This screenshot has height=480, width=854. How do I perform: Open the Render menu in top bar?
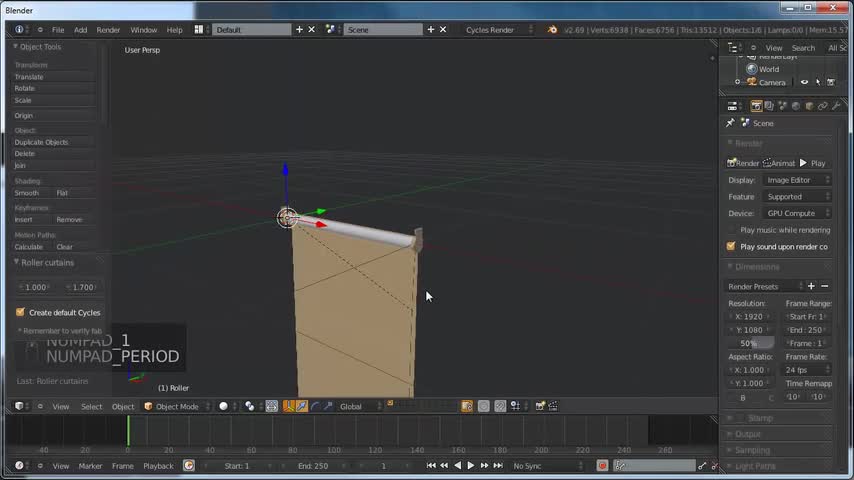108,30
